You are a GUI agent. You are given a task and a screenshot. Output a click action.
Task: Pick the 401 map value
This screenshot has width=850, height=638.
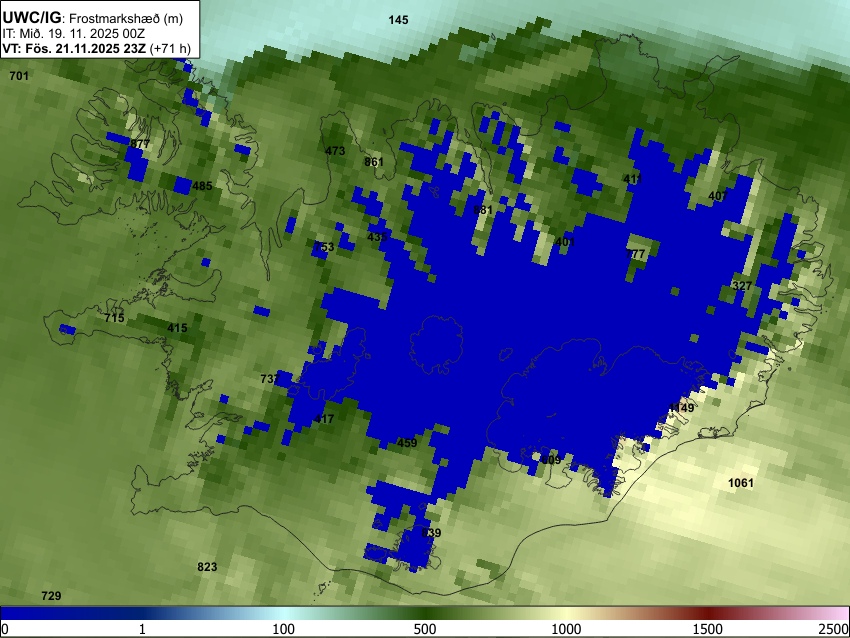pos(565,242)
